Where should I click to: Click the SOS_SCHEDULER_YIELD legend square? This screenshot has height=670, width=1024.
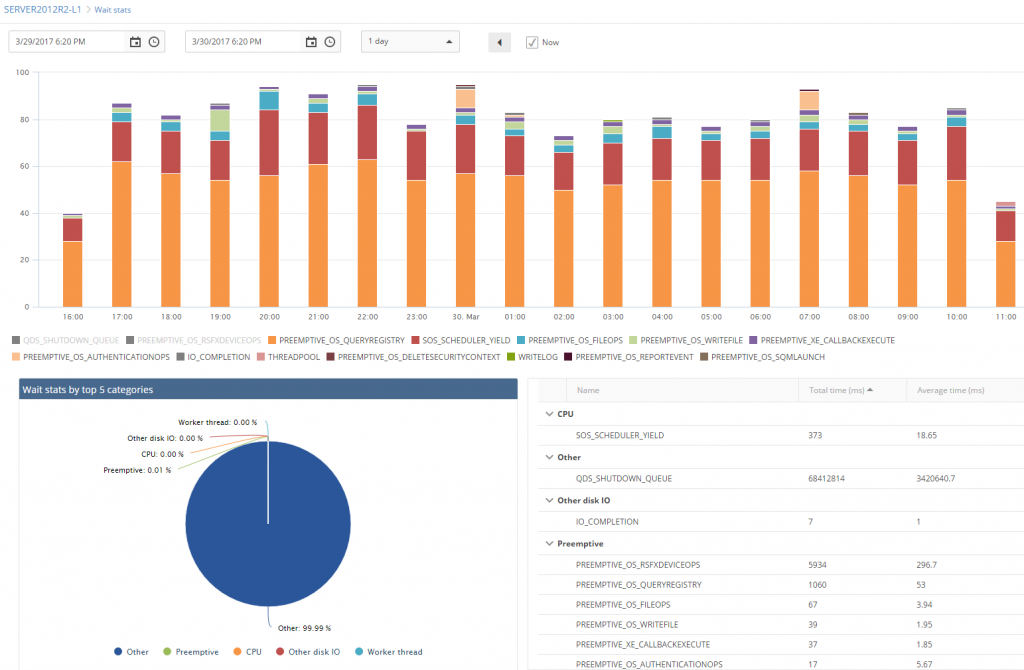point(417,340)
